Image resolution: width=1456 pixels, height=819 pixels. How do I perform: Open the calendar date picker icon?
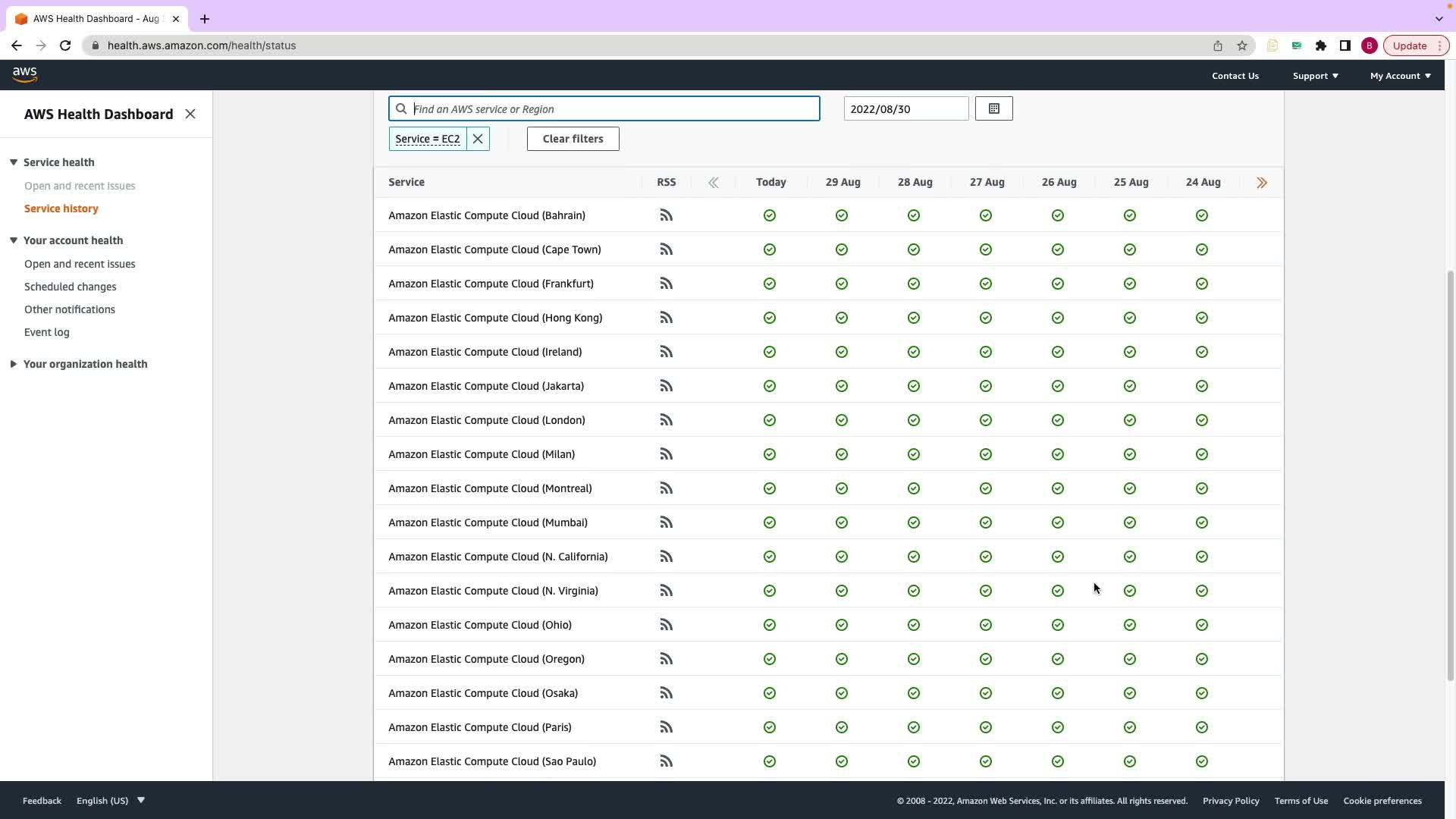(x=993, y=108)
